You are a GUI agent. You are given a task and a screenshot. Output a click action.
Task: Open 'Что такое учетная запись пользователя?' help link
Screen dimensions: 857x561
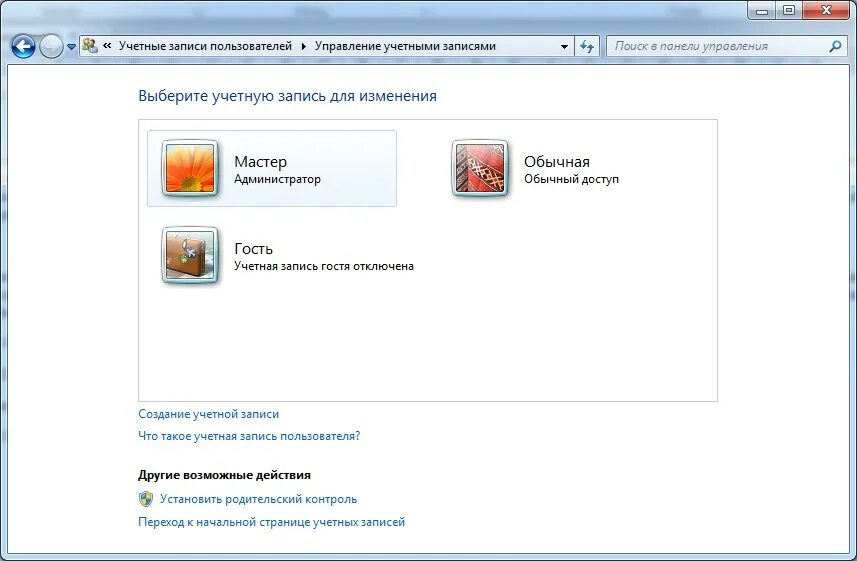point(249,436)
